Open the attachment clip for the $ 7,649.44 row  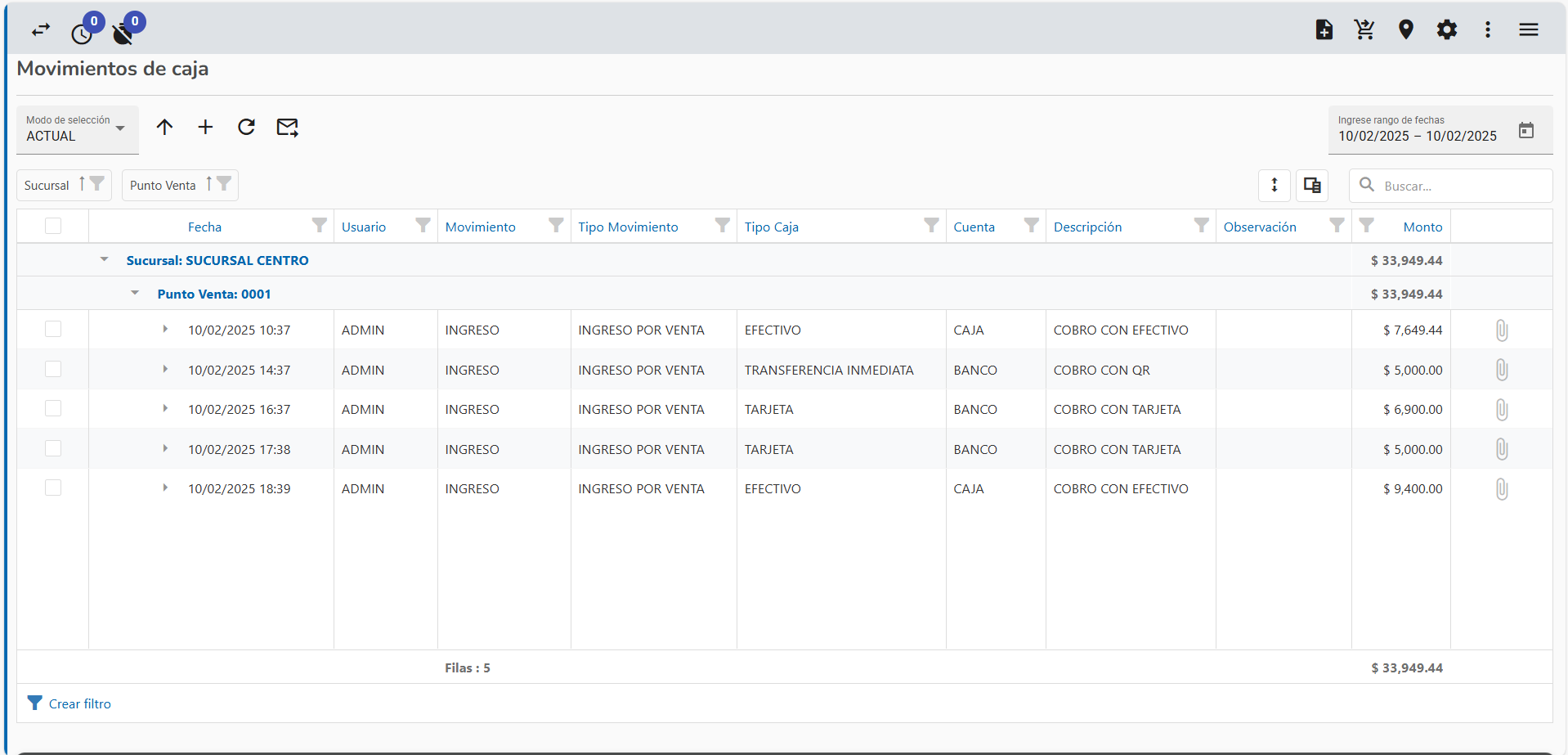1502,330
